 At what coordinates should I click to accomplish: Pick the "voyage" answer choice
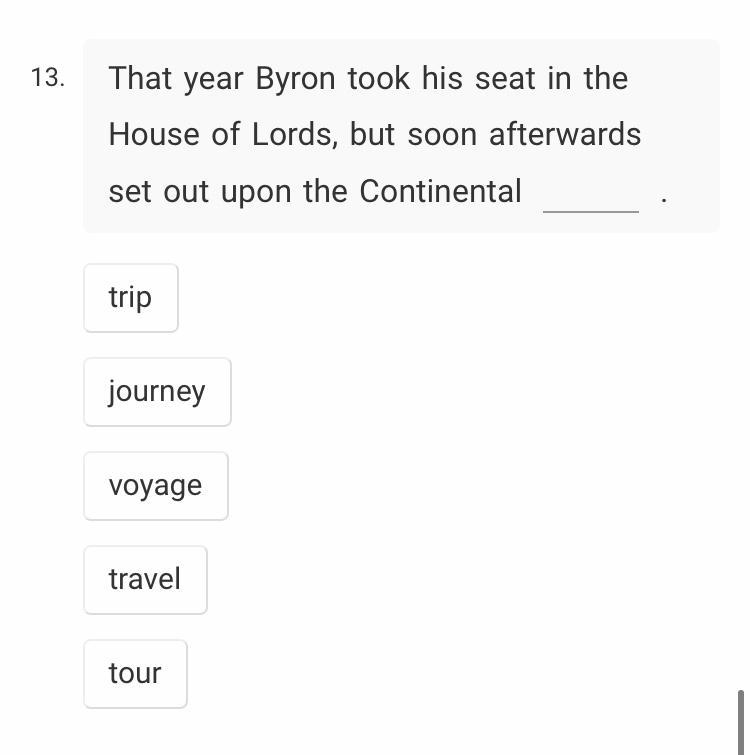pos(156,486)
